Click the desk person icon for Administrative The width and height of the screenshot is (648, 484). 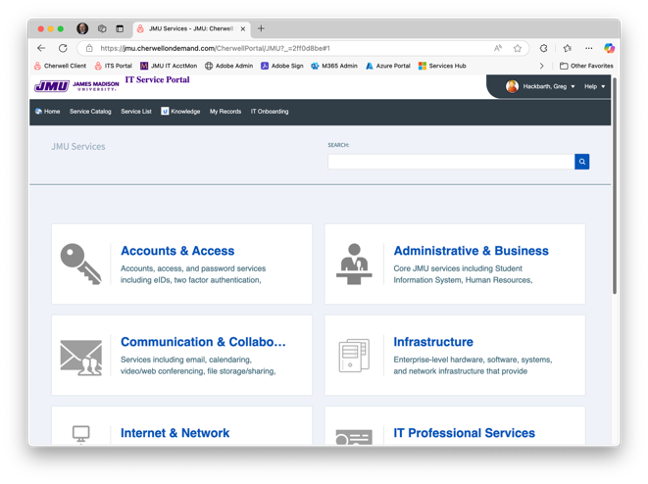354,264
